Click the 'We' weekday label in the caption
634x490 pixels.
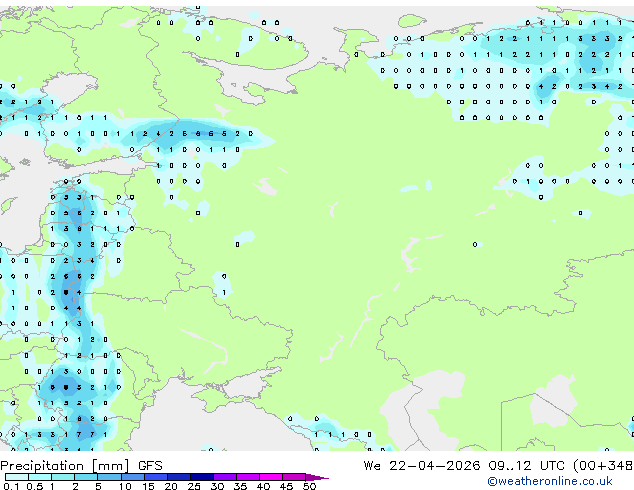pos(372,466)
